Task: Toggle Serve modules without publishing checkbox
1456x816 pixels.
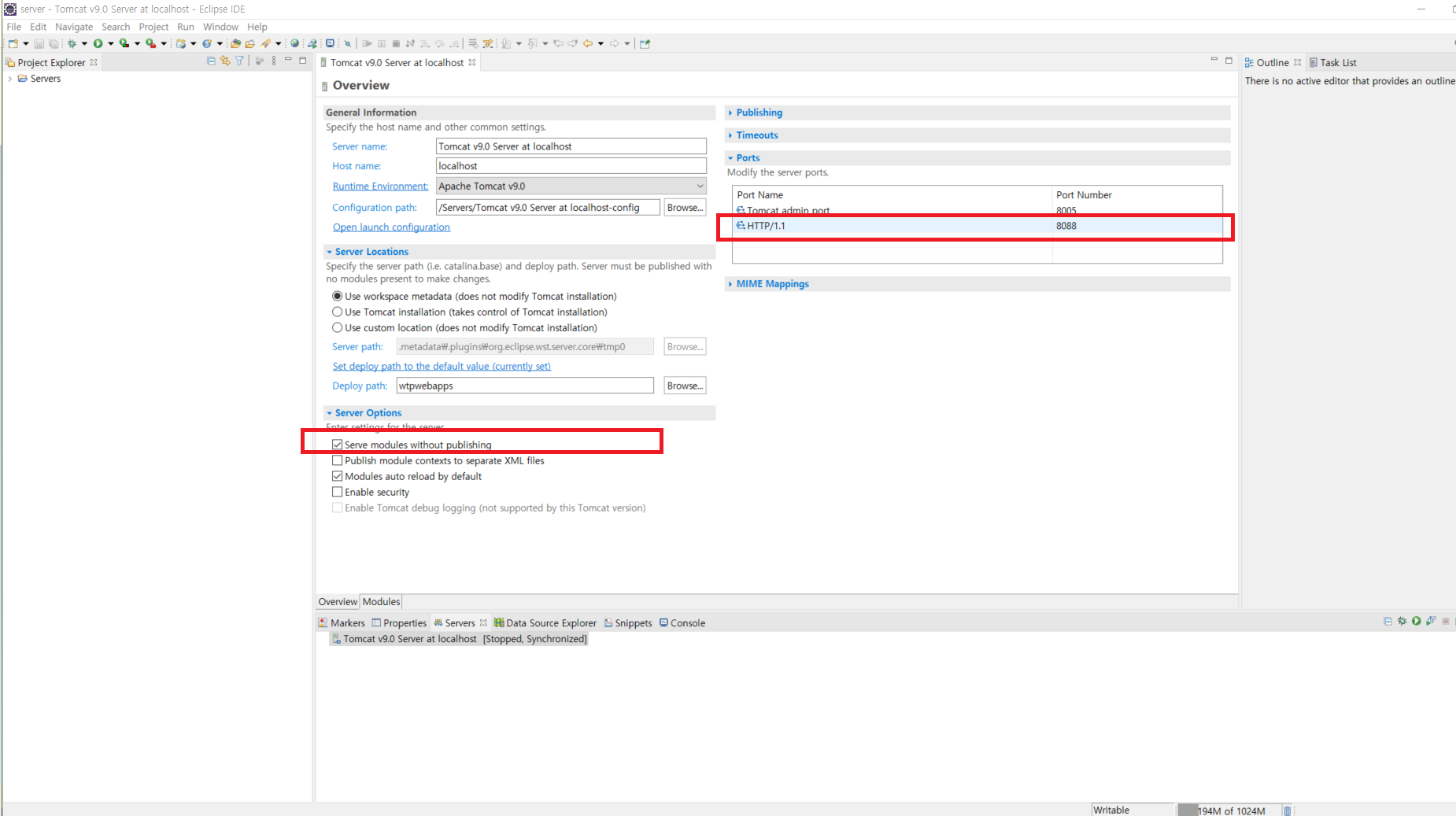Action: [338, 445]
